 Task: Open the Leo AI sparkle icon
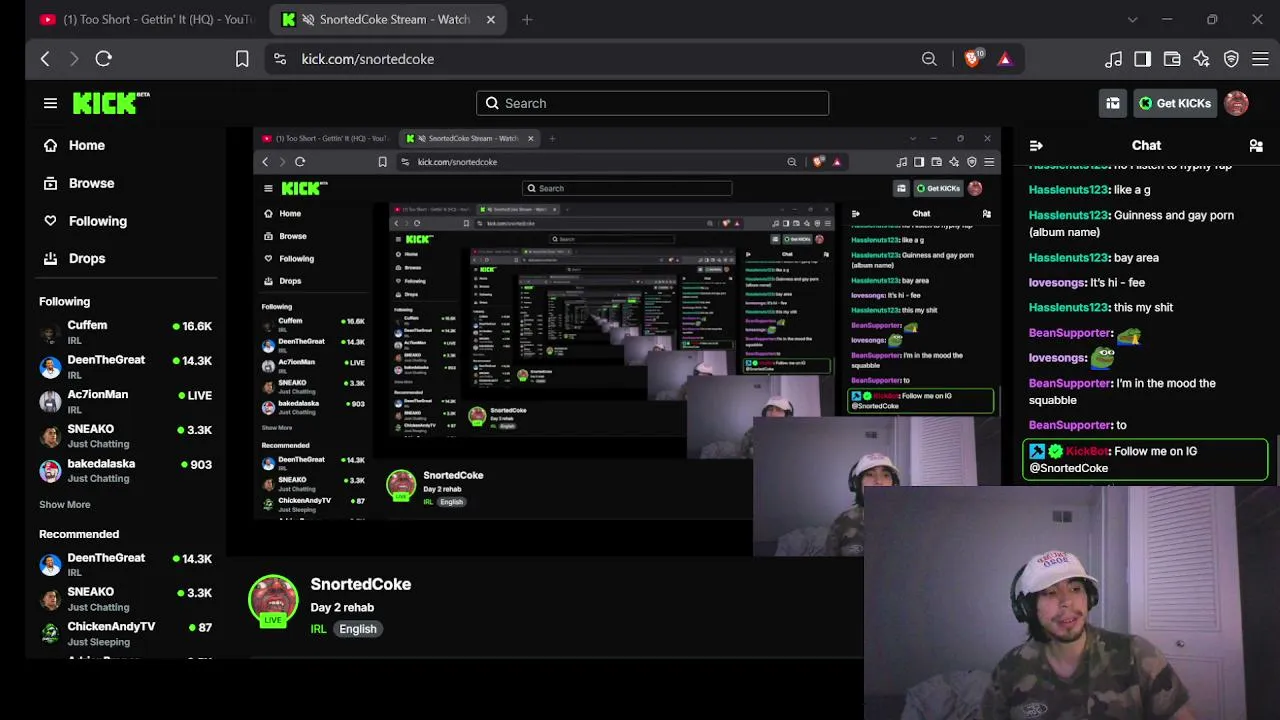point(1202,59)
